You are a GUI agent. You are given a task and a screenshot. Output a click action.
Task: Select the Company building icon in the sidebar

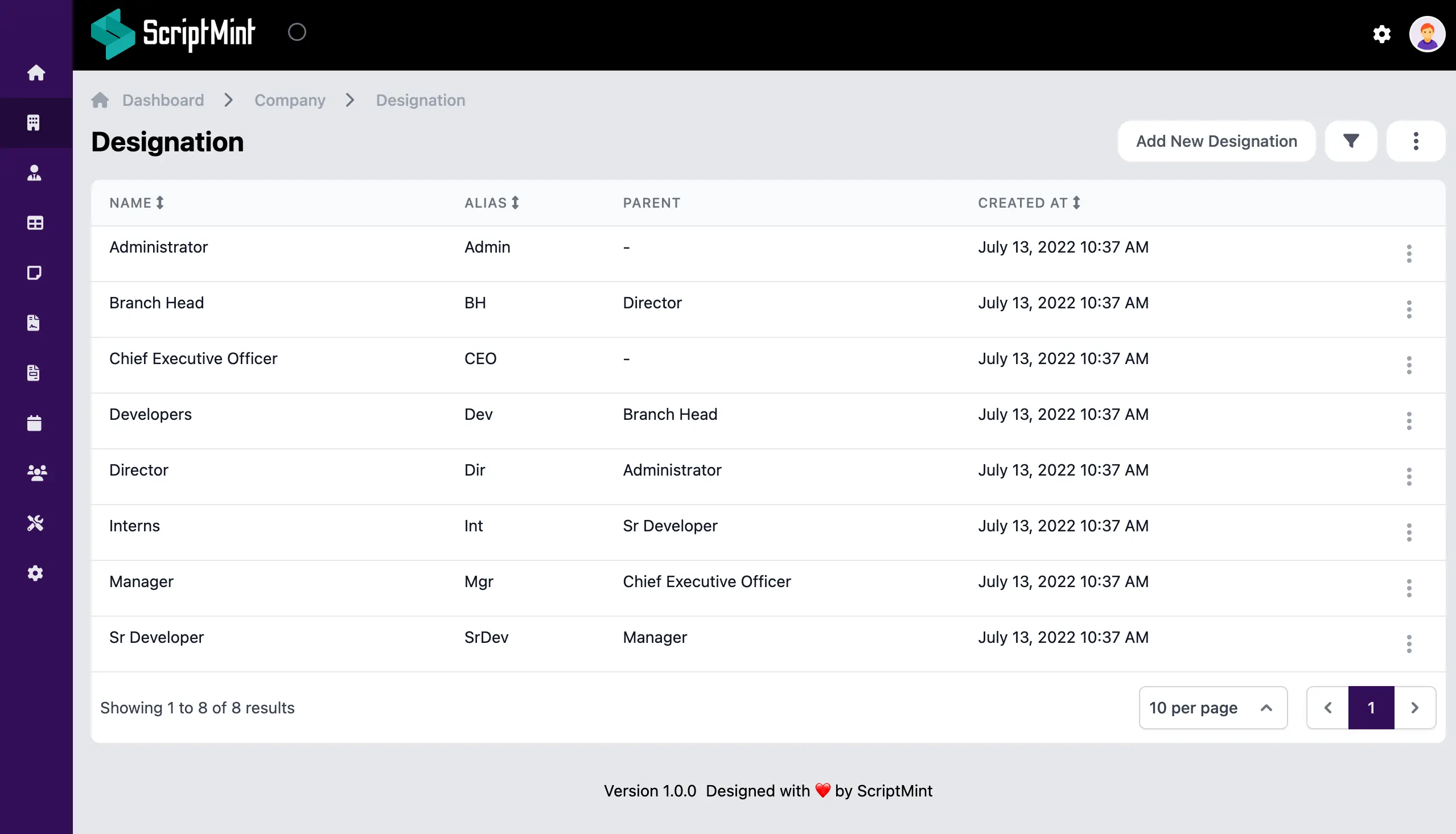[x=34, y=122]
